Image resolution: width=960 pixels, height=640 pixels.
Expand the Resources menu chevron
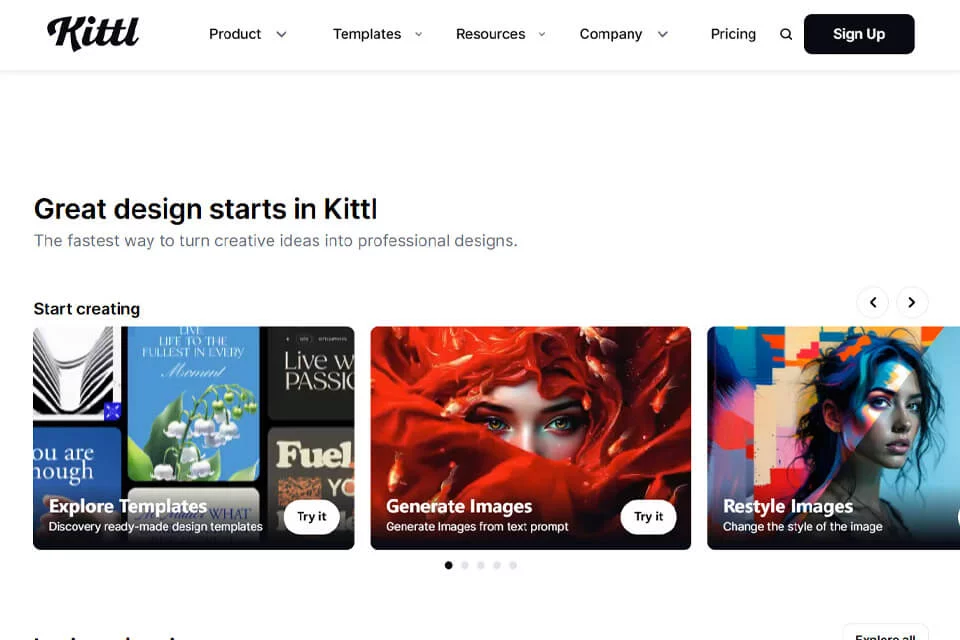542,34
